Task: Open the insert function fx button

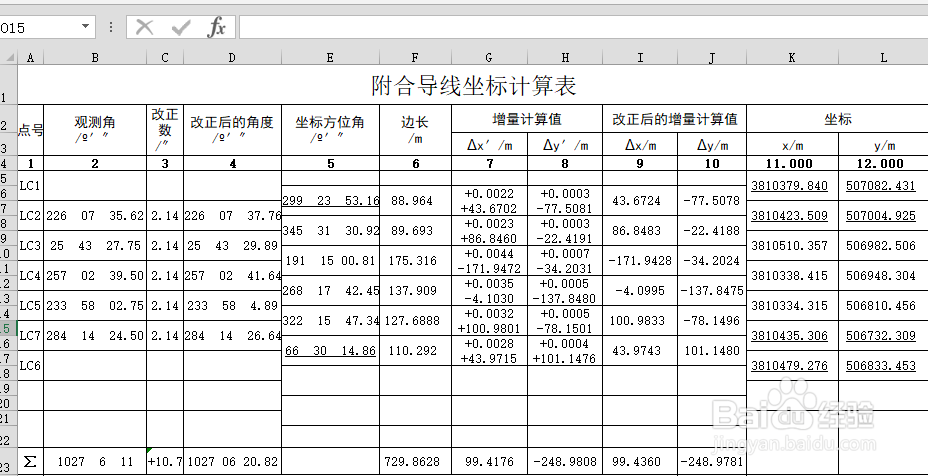Action: [x=217, y=27]
